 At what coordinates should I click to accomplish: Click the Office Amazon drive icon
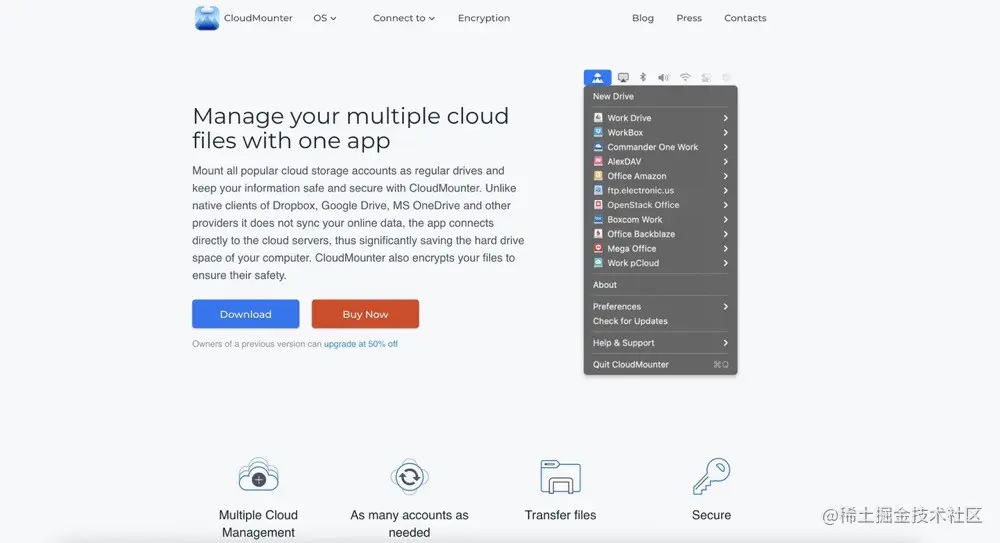click(x=598, y=175)
